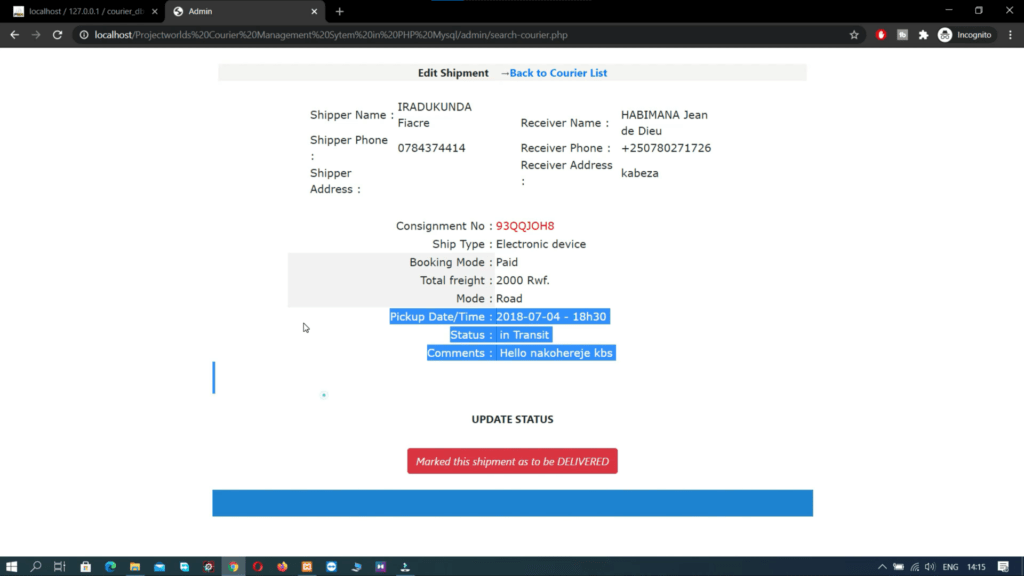Viewport: 1024px width, 576px height.
Task: Reload the page with the refresh icon
Action: click(57, 35)
